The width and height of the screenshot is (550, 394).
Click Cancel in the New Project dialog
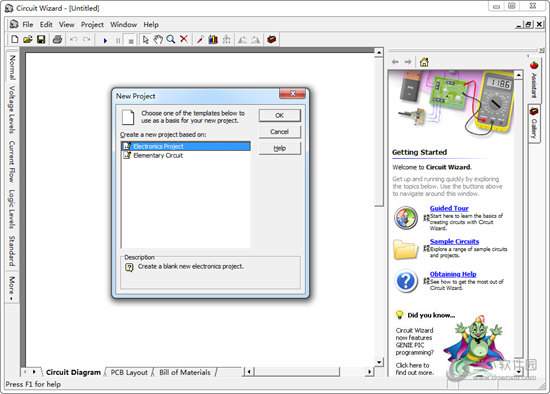[x=280, y=132]
